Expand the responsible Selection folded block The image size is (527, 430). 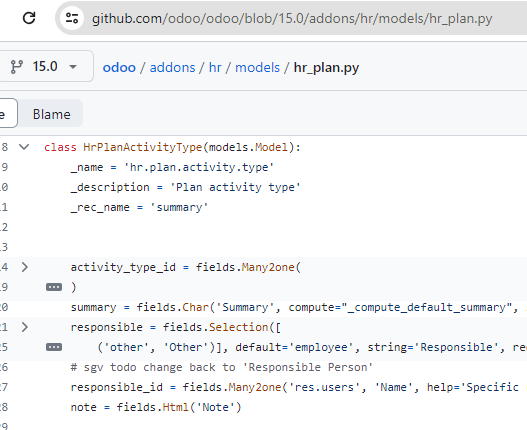[25, 327]
